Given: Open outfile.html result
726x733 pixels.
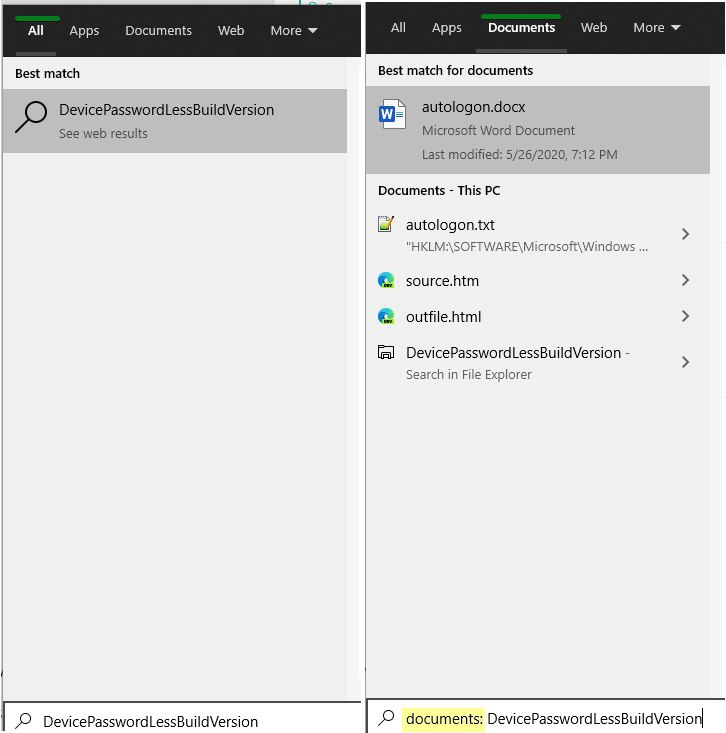Looking at the screenshot, I should [538, 316].
